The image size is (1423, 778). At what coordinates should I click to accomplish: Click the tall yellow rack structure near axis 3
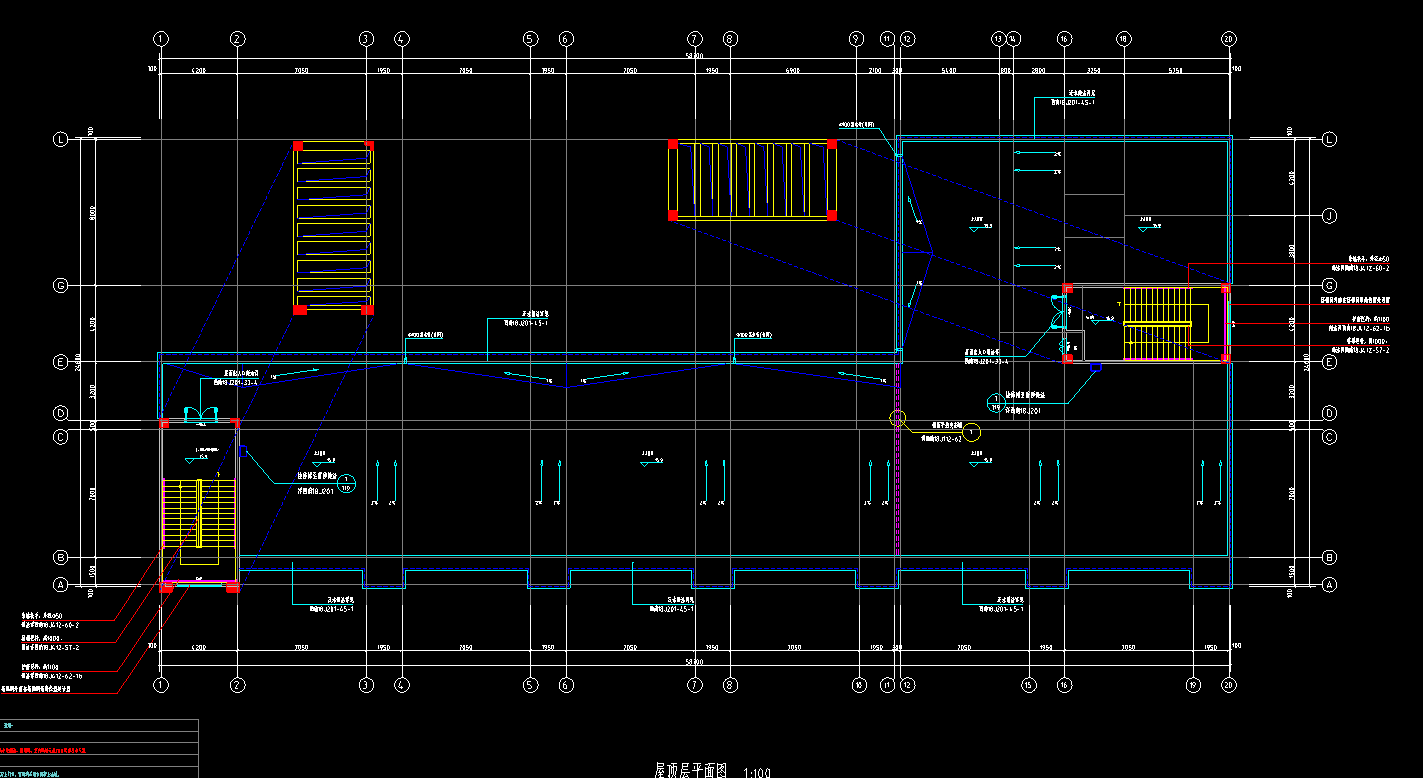pos(333,228)
